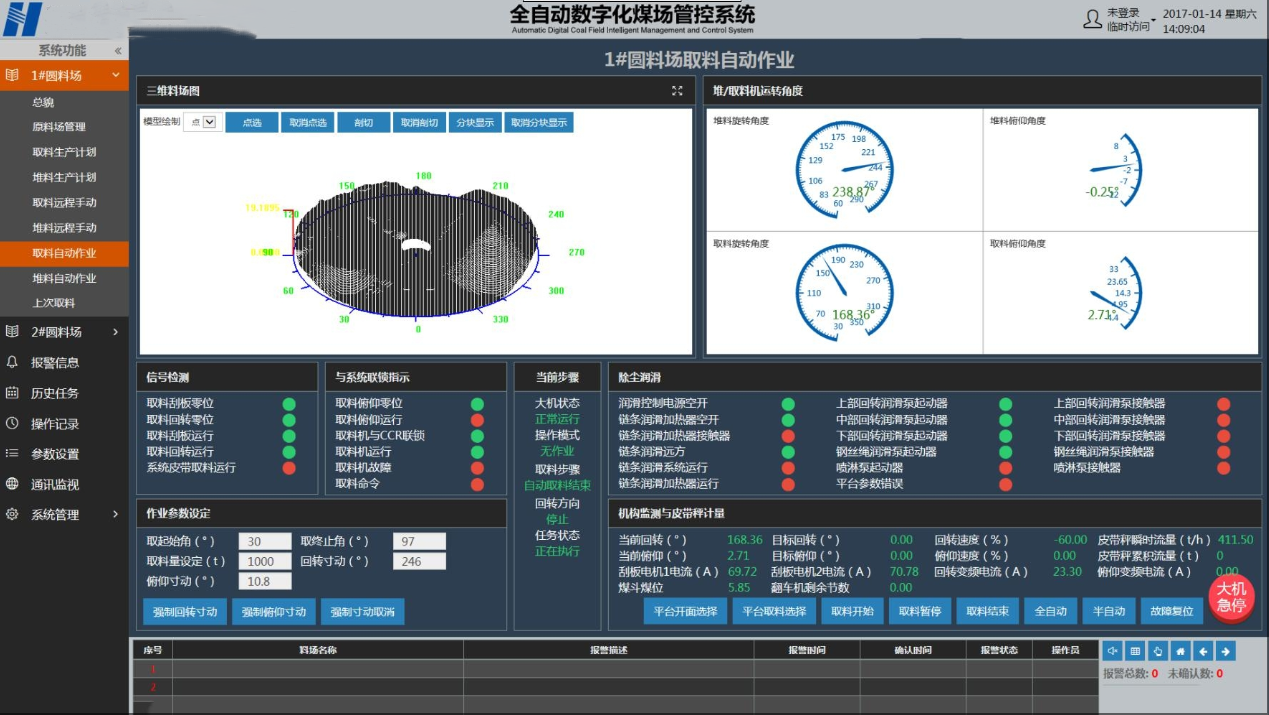Click the mute alarm sound icon
This screenshot has width=1269, height=715.
(x=1112, y=651)
